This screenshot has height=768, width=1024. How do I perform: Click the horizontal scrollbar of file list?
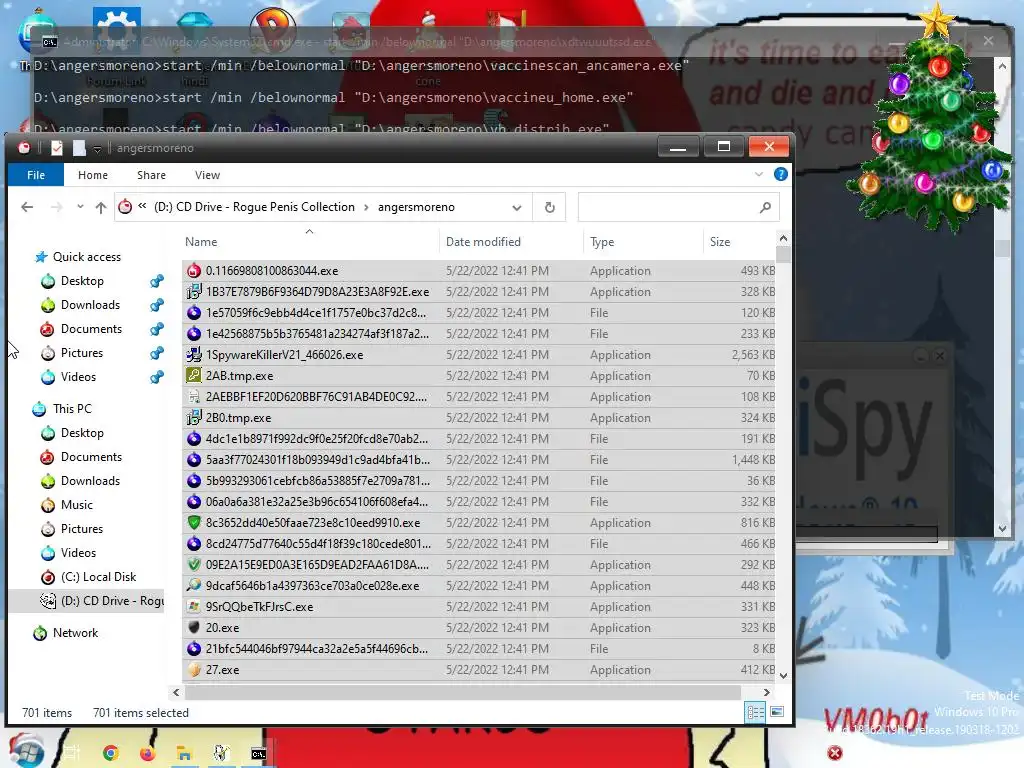pos(462,692)
